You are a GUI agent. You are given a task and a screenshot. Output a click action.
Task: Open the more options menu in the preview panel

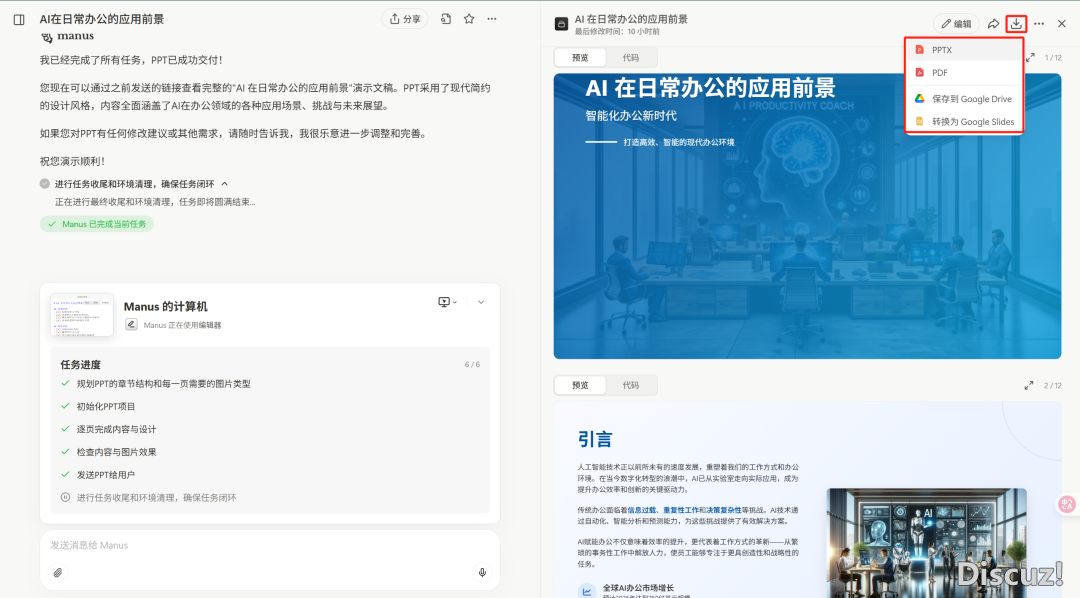1039,23
